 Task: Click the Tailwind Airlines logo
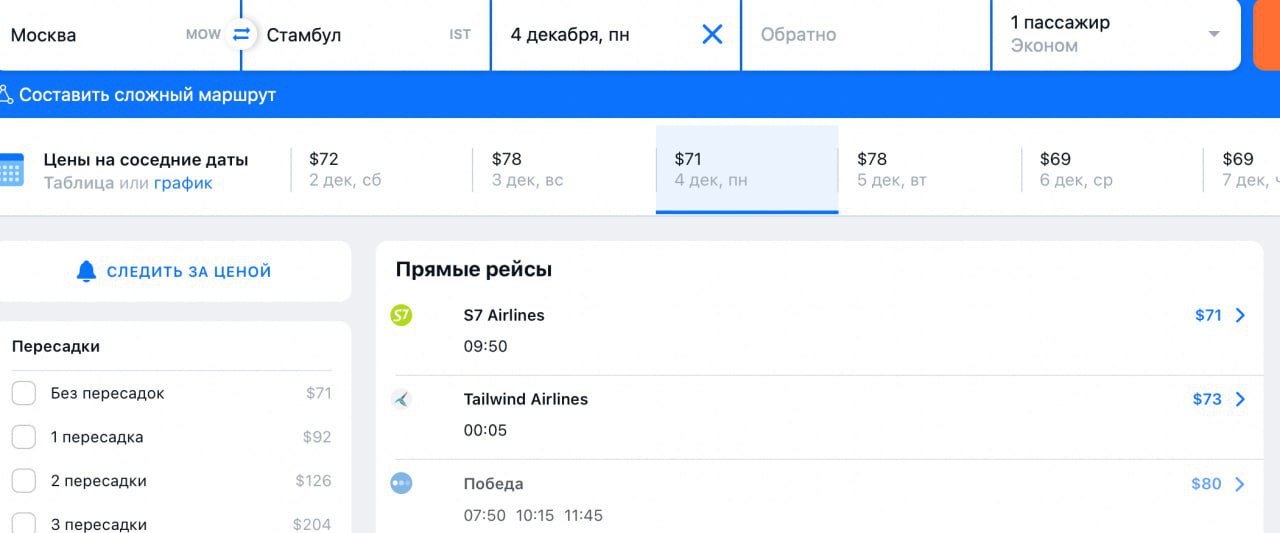tap(401, 400)
